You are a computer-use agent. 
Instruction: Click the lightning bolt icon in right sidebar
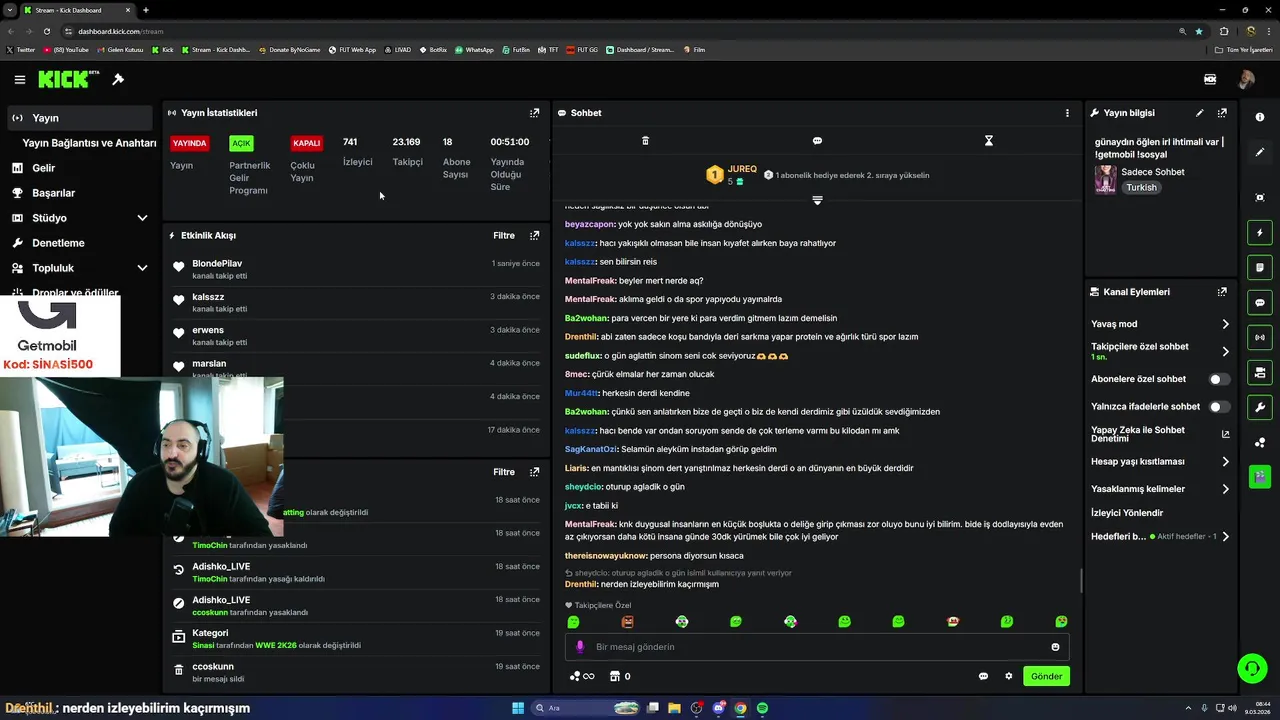point(1260,233)
